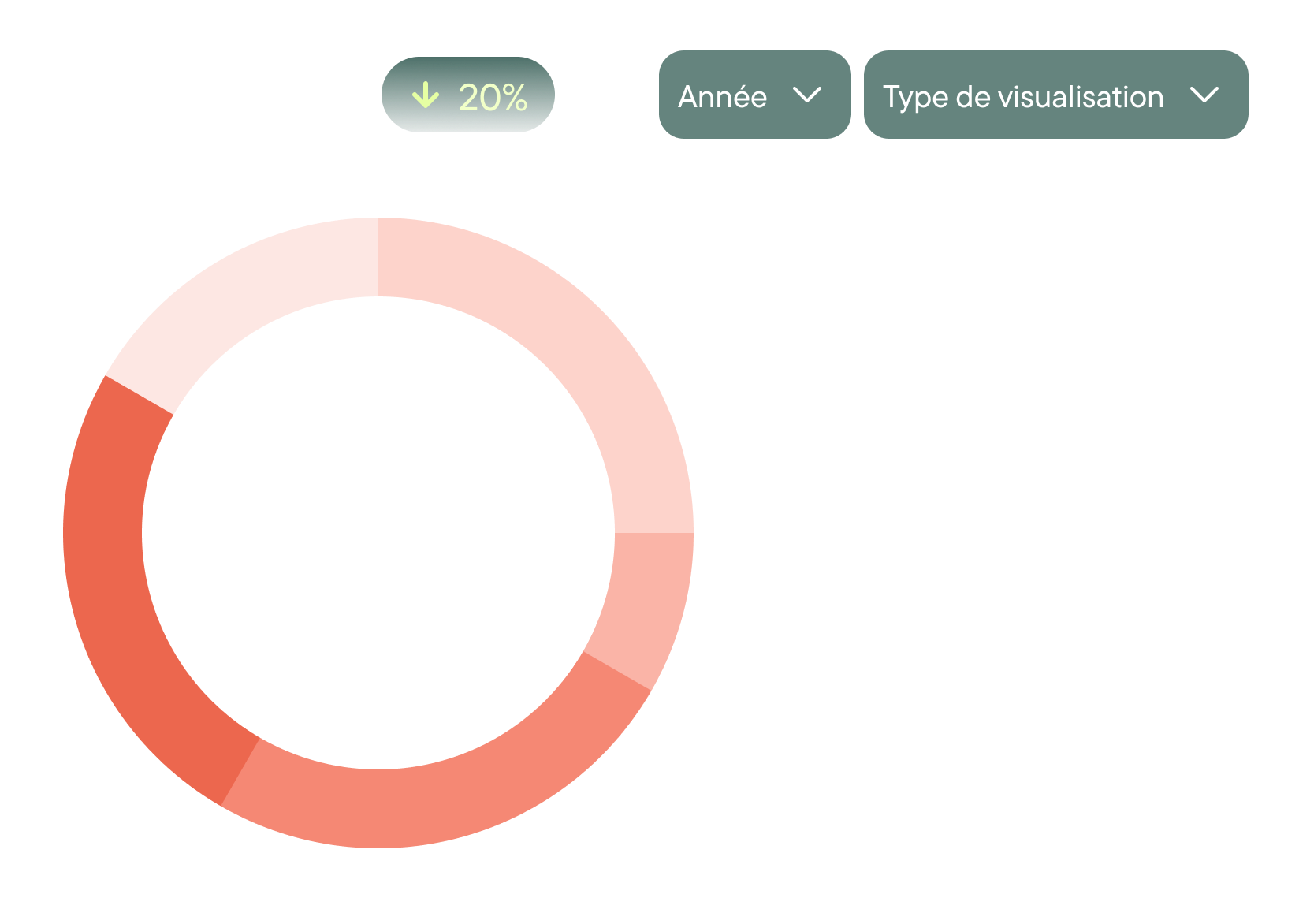Click the chevron icon in Année selector
Viewport: 1299px width, 924px height.
pos(807,95)
